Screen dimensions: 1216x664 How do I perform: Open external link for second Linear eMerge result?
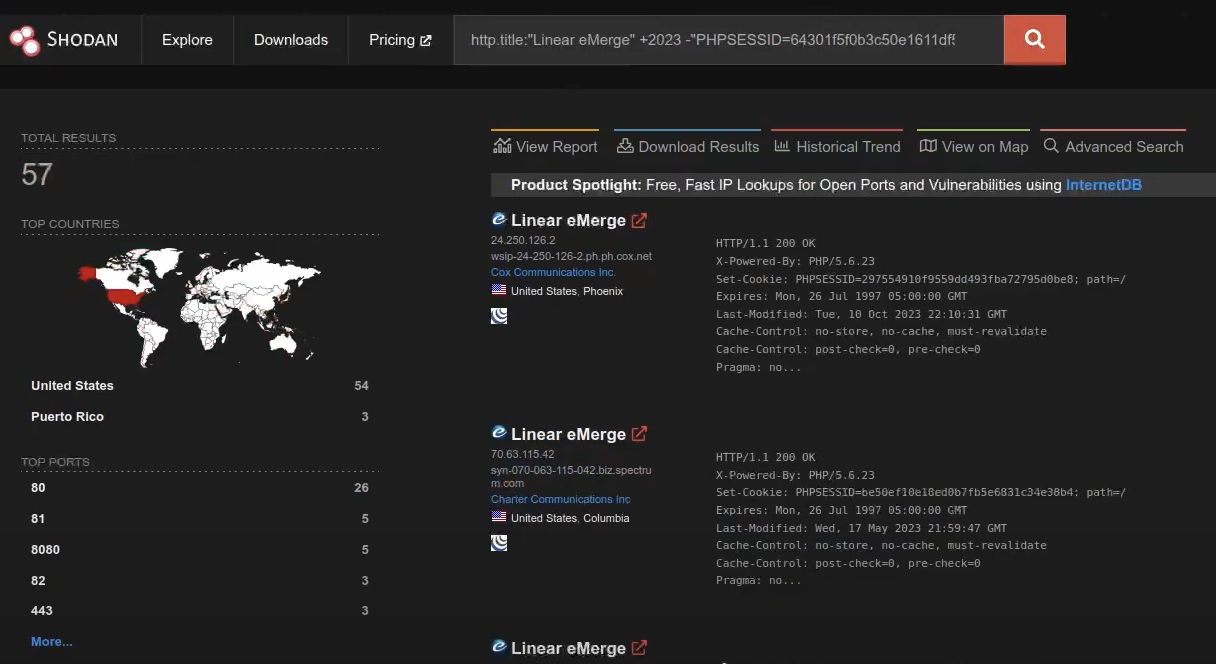point(640,433)
